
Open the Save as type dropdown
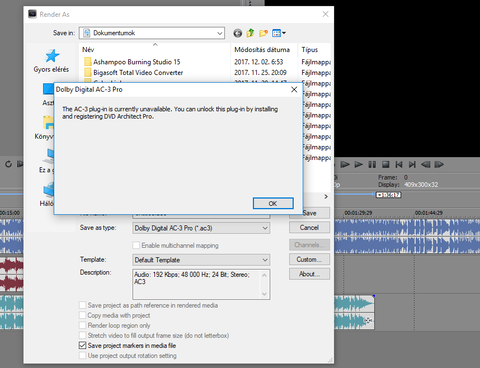[x=201, y=228]
